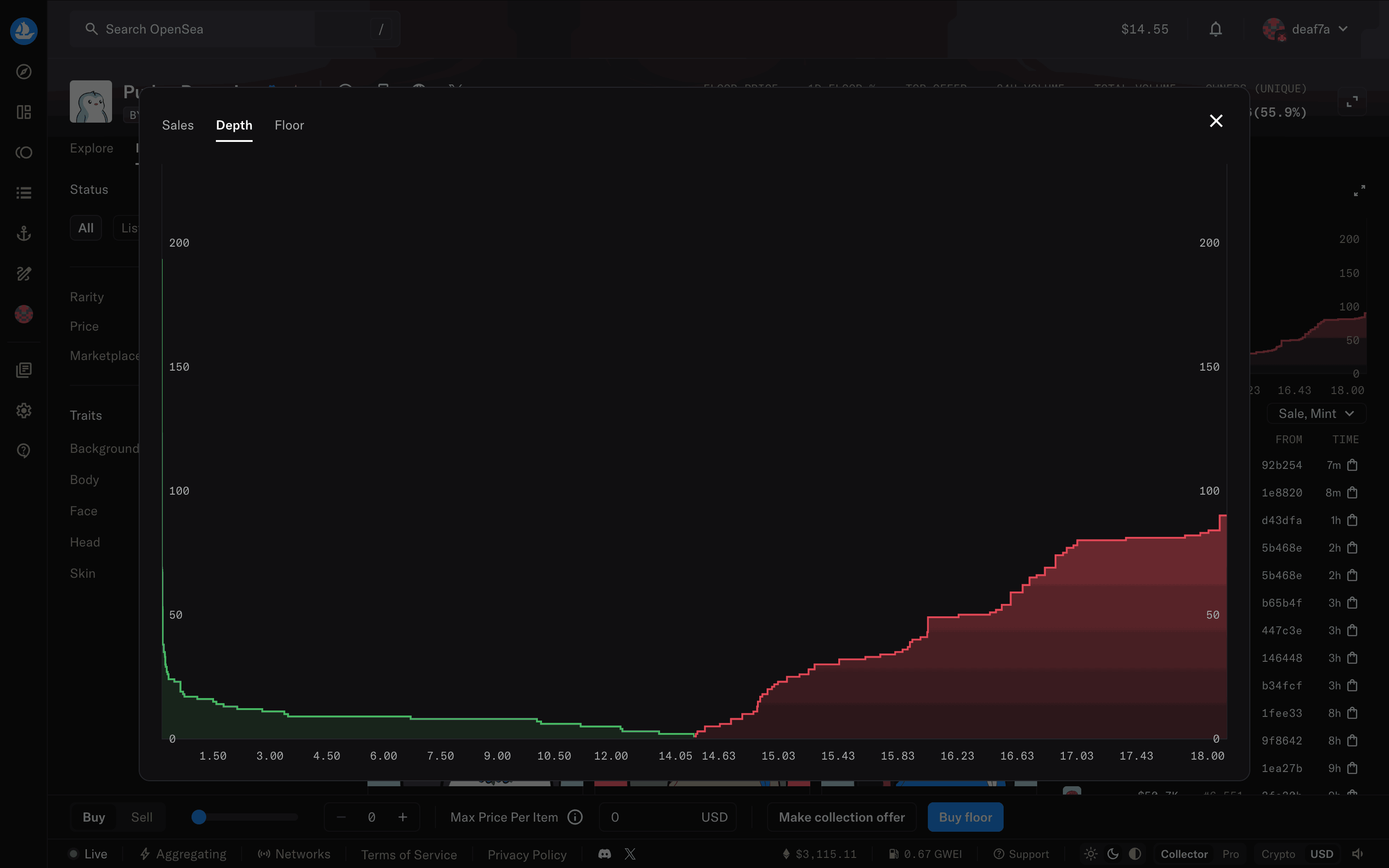The height and width of the screenshot is (868, 1389).
Task: Switch currency display to Crypto
Action: click(x=1278, y=854)
